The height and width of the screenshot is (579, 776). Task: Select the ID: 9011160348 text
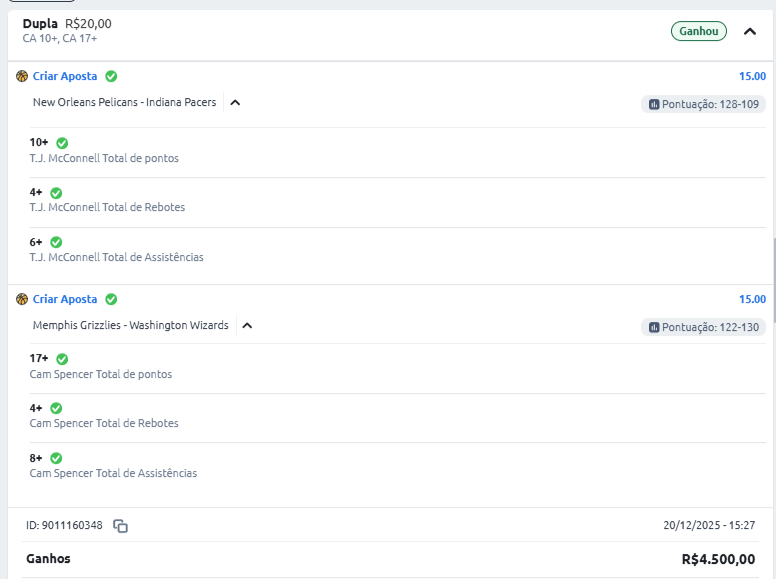[64, 525]
